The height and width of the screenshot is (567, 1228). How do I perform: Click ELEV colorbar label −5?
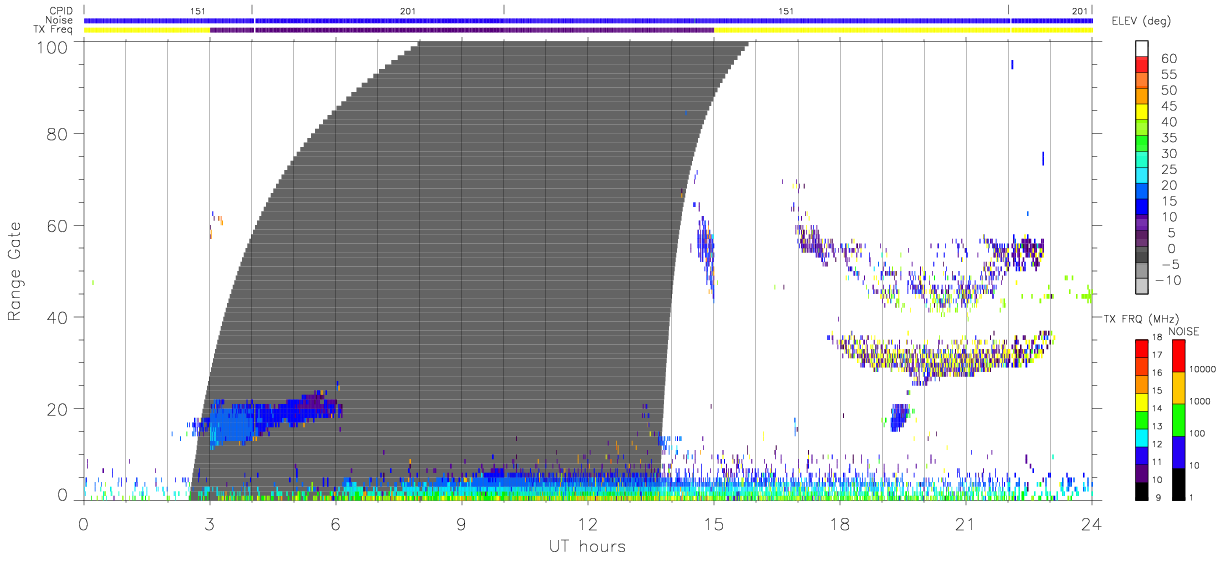(x=1169, y=264)
